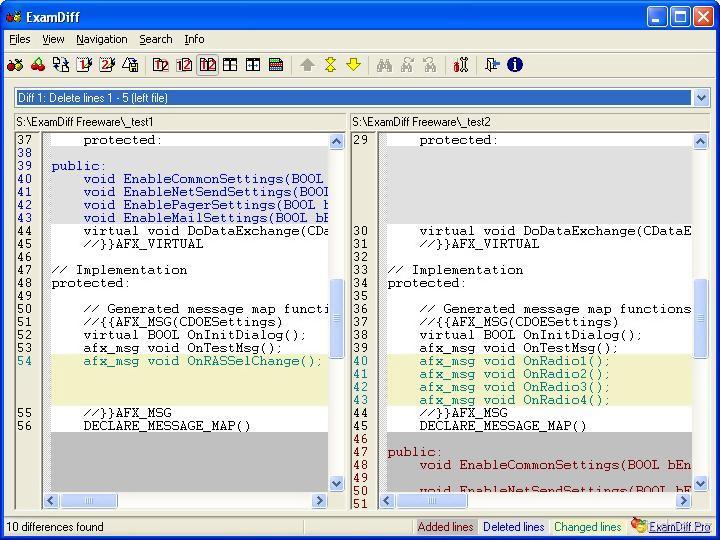Click left pane vertical scrollbar down arrow
Viewport: 720px width, 540px height.
click(337, 483)
